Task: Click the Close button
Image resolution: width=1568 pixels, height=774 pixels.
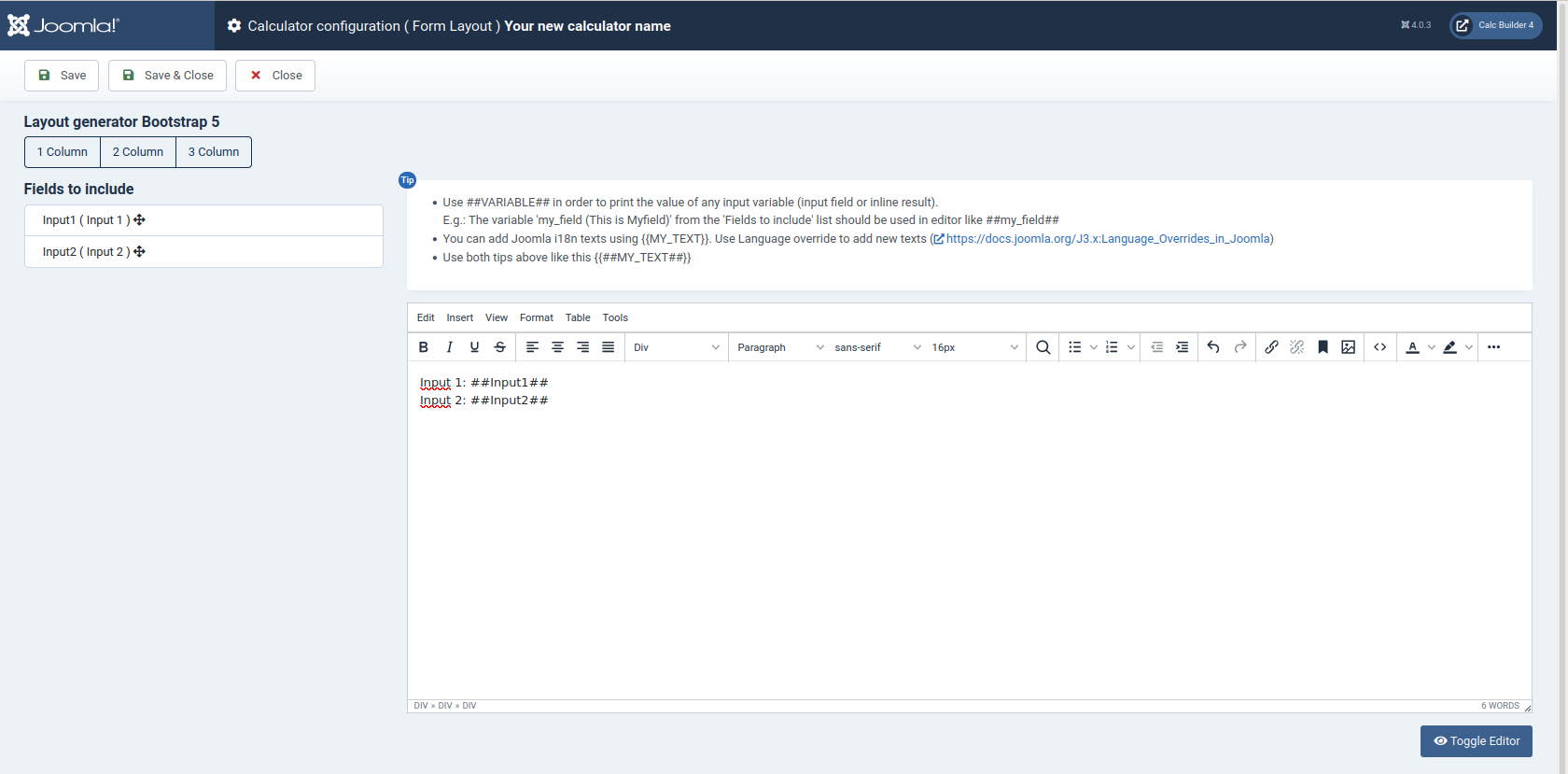Action: (x=275, y=76)
